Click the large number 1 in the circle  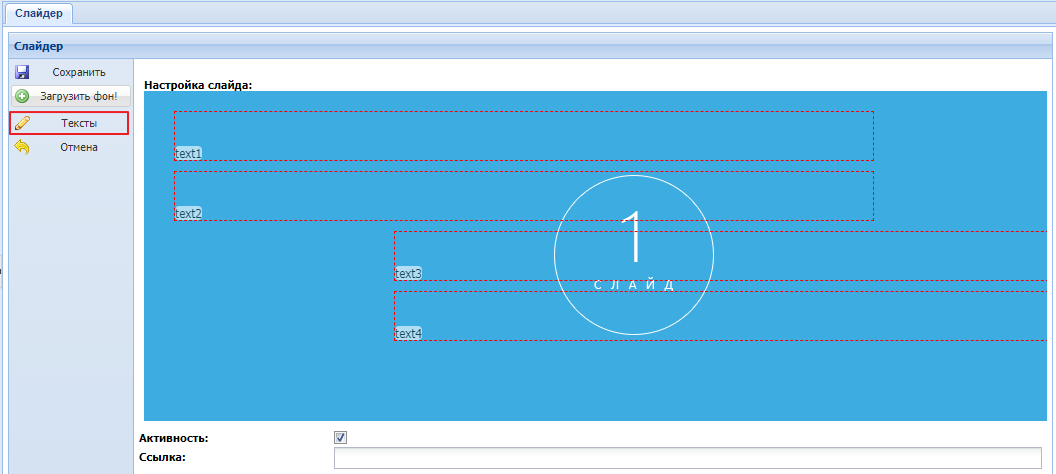[632, 238]
